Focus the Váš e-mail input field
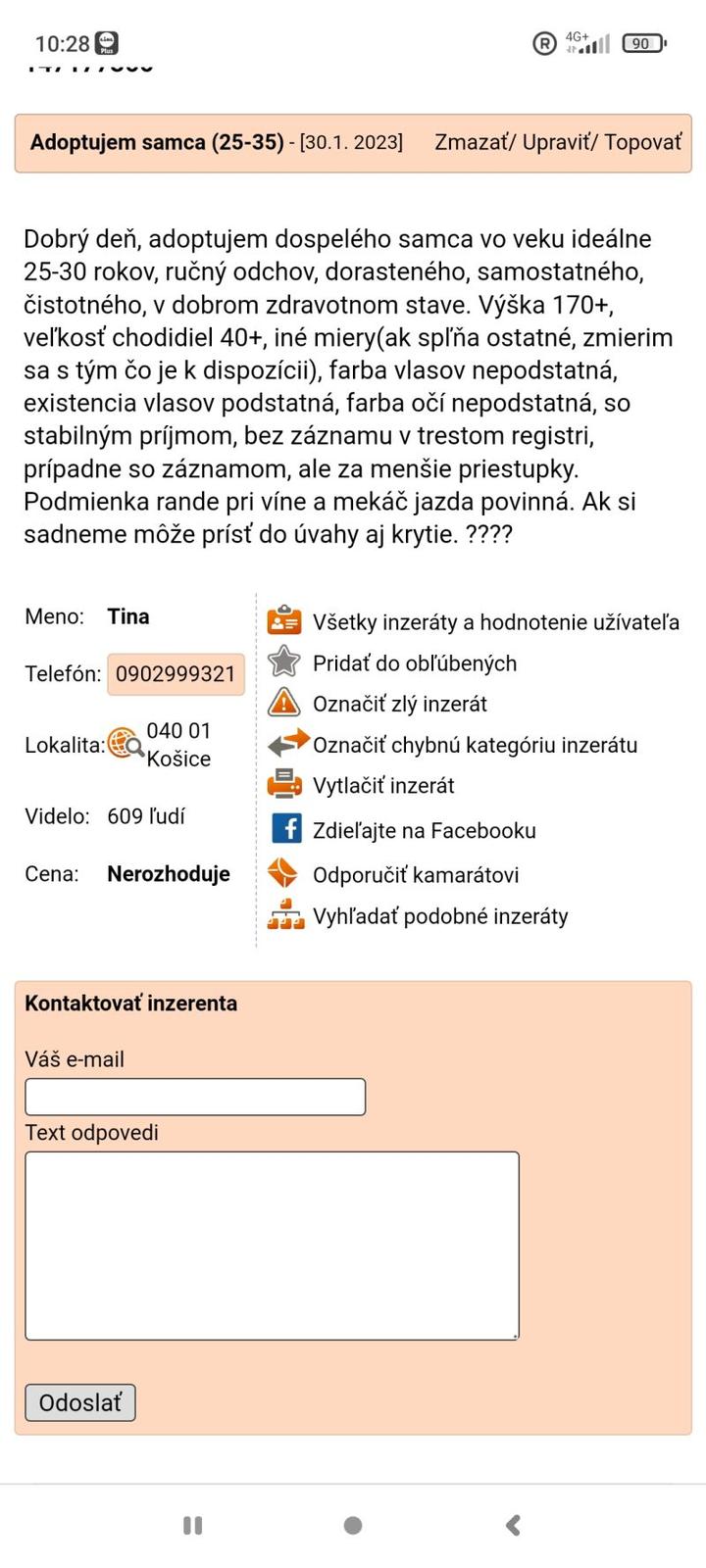Image resolution: width=706 pixels, height=1568 pixels. [x=195, y=1097]
